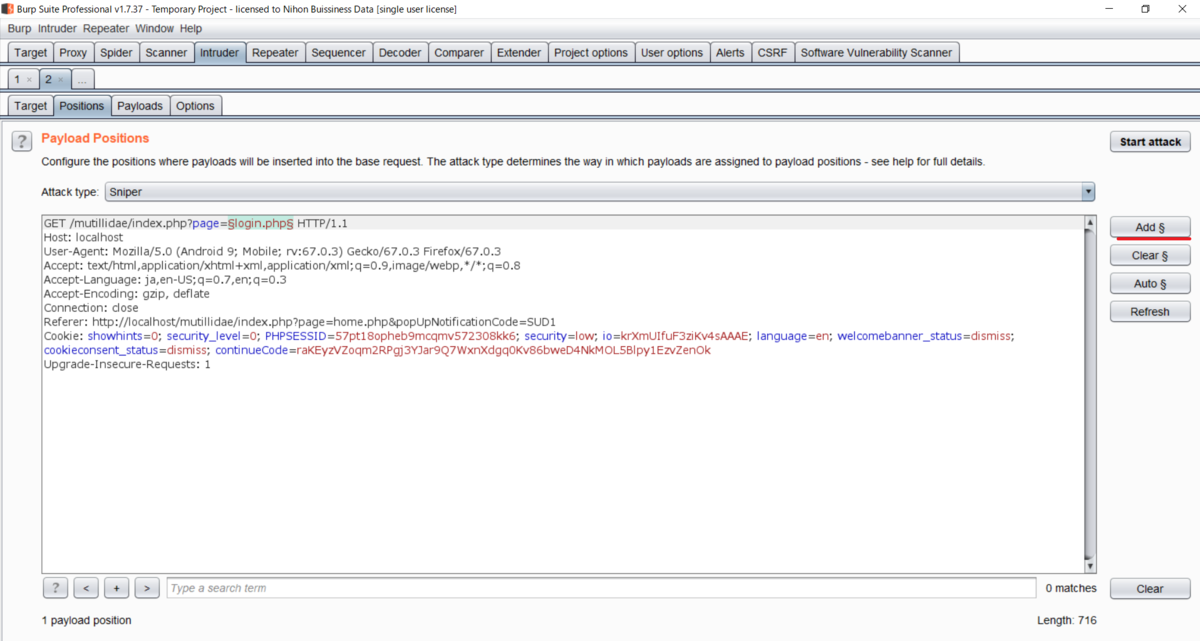Click the Auto § button

point(1150,283)
